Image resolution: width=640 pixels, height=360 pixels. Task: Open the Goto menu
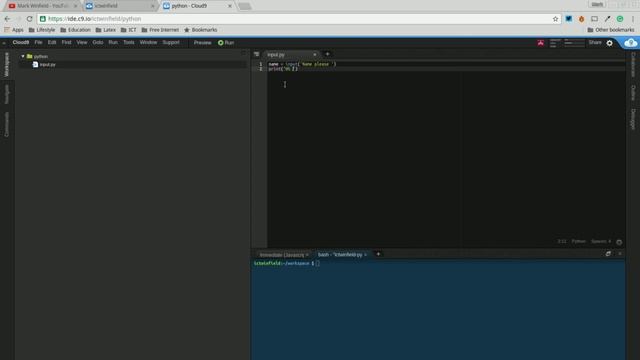98,42
